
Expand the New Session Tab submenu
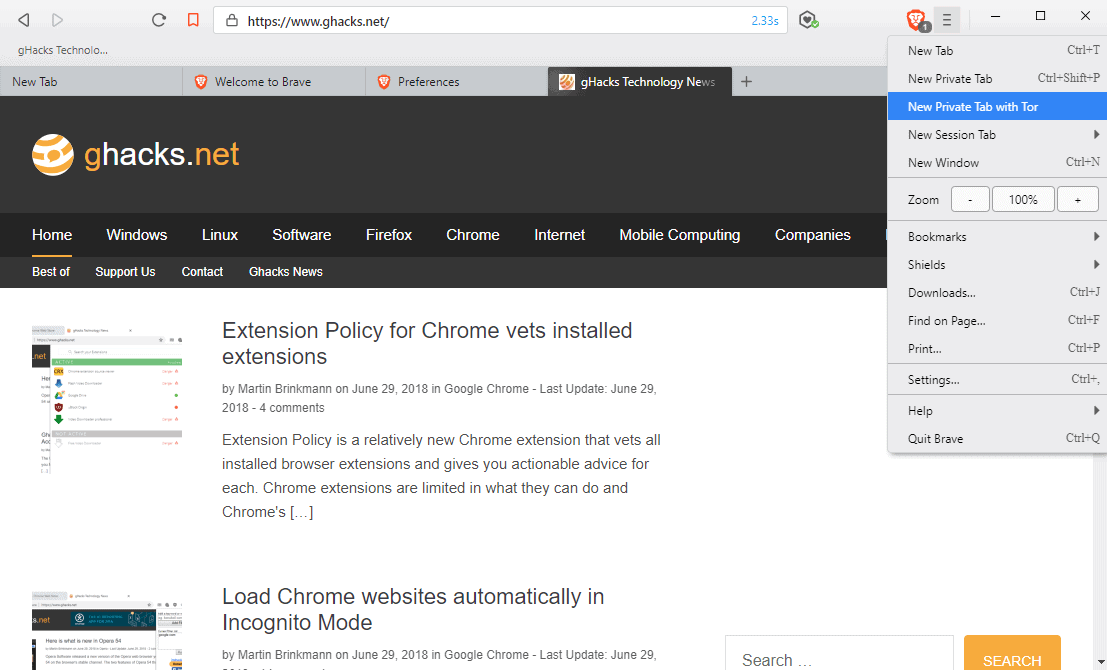click(x=953, y=134)
